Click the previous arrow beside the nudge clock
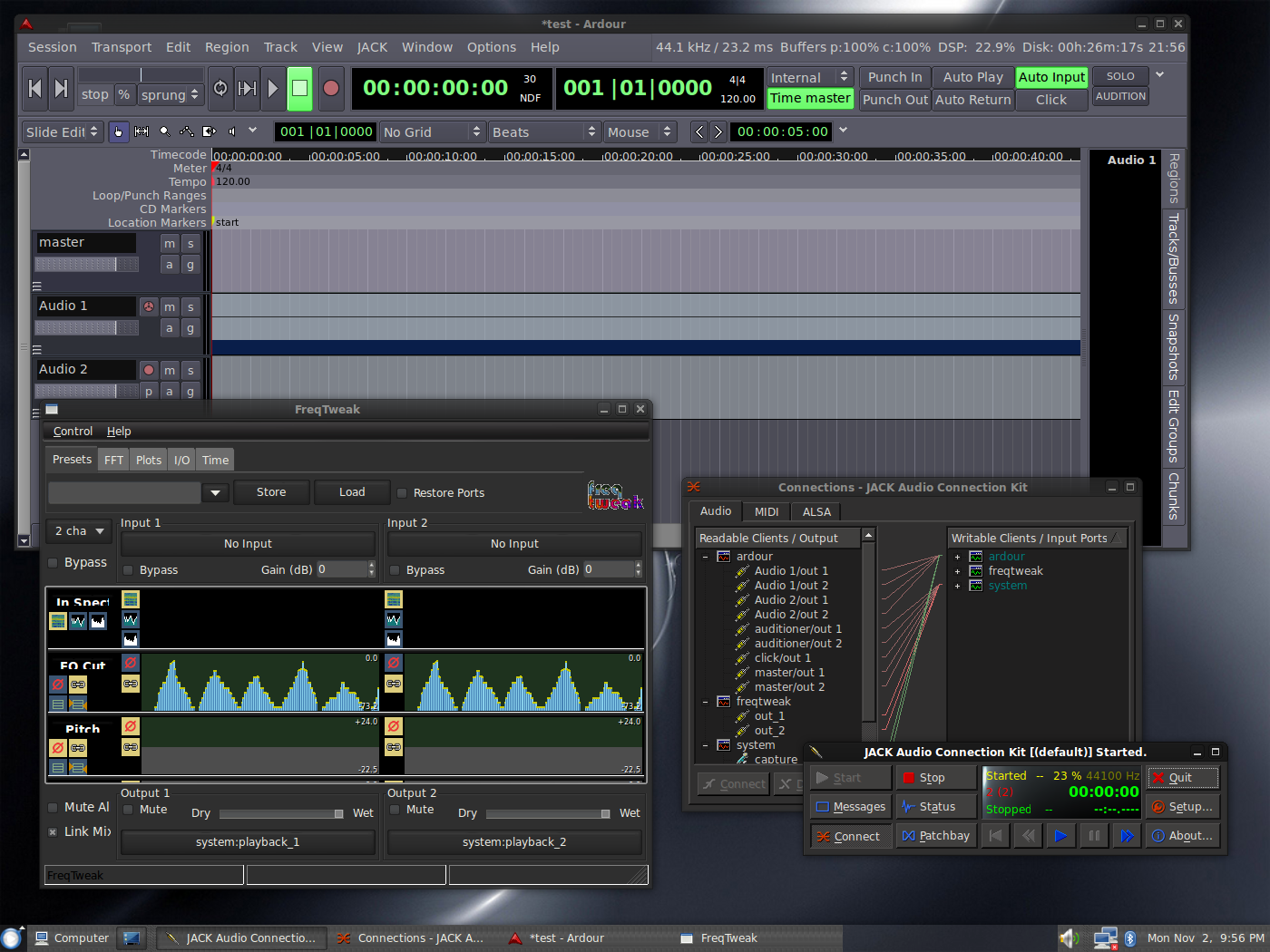The height and width of the screenshot is (952, 1270). click(x=699, y=131)
